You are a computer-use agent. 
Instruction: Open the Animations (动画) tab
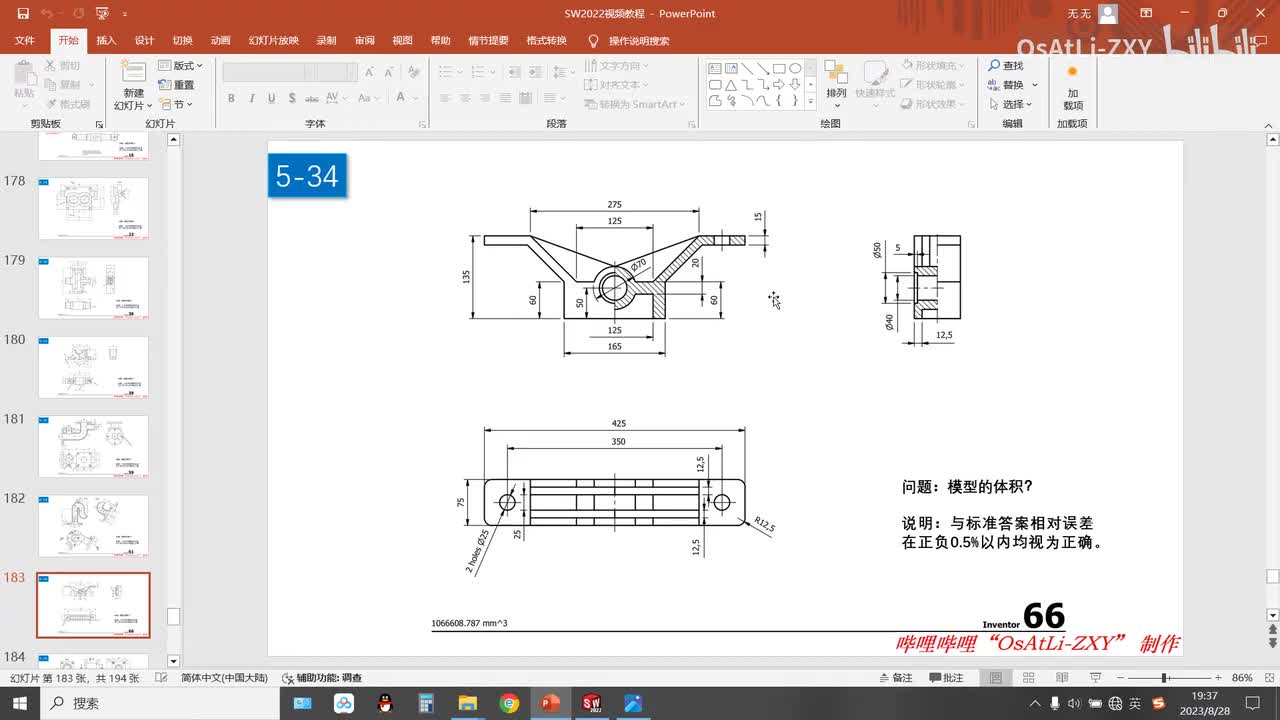(x=220, y=41)
